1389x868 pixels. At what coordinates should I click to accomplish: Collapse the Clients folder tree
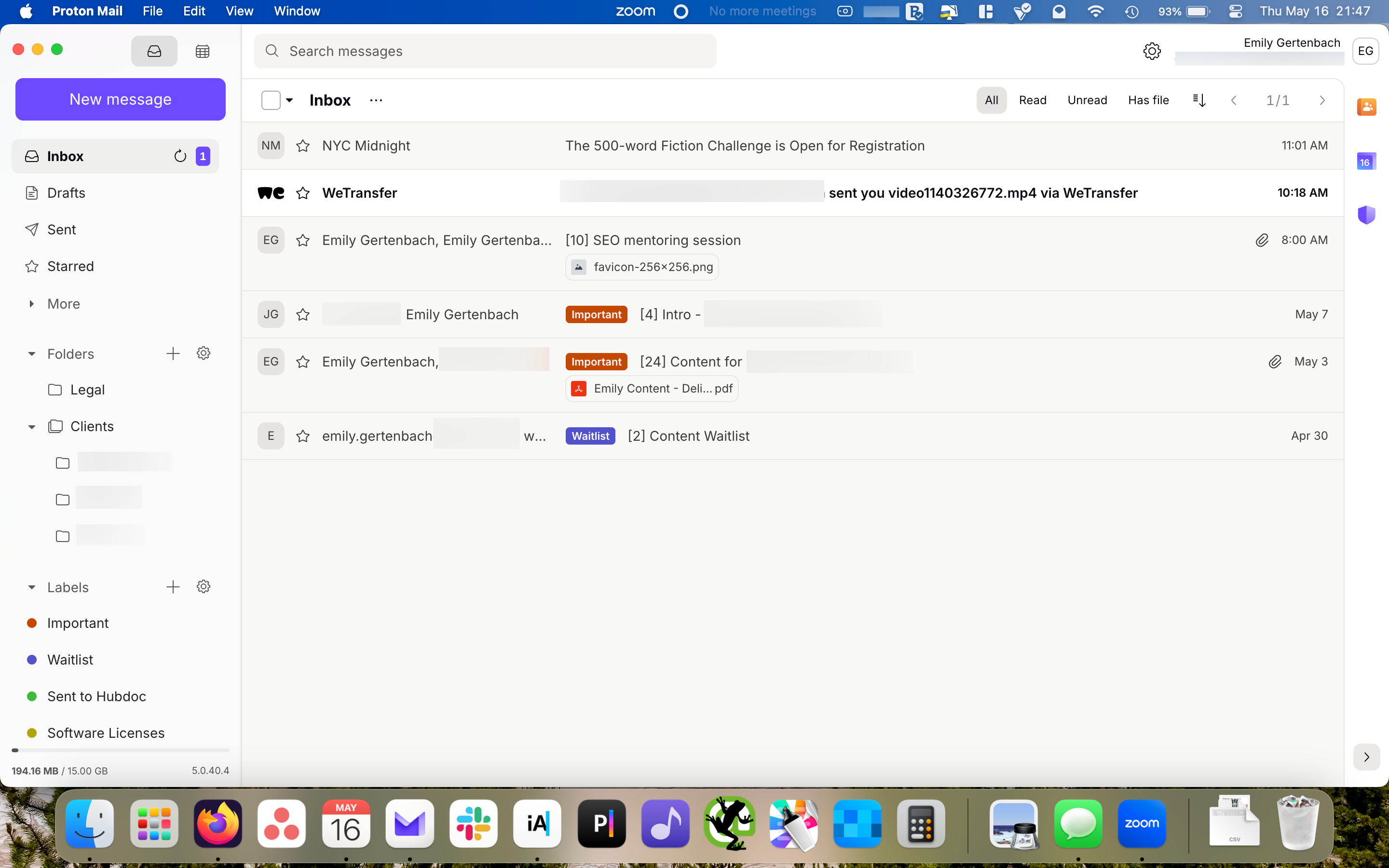pos(31,427)
